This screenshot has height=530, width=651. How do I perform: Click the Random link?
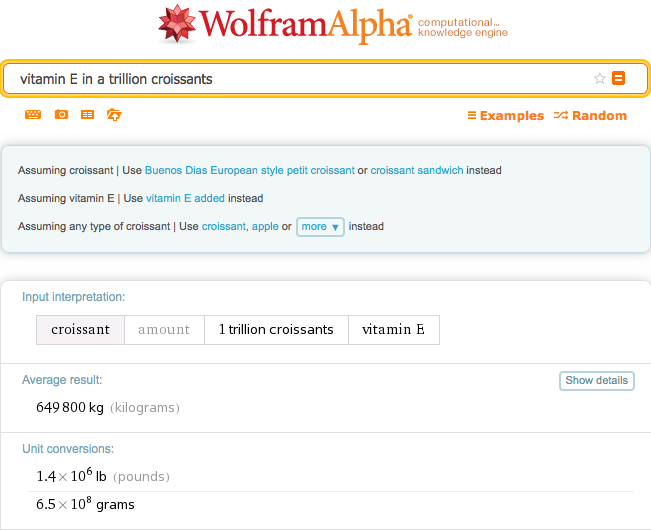(590, 115)
